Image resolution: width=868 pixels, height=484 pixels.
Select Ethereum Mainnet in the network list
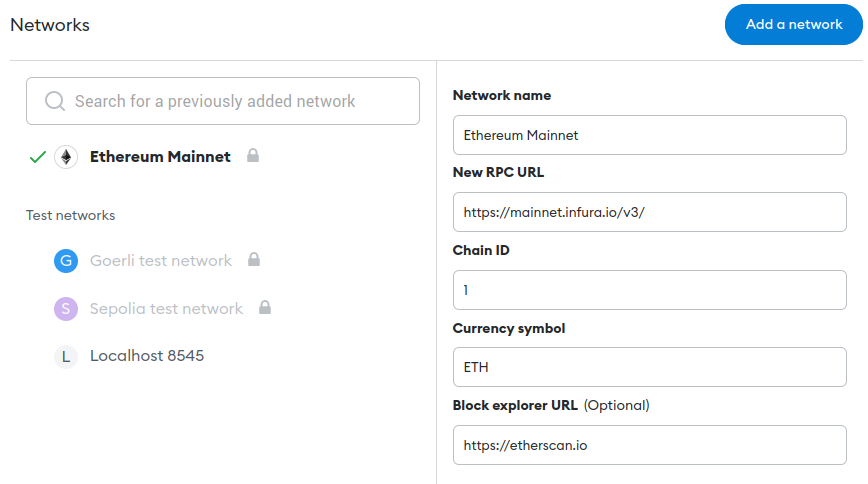(160, 157)
